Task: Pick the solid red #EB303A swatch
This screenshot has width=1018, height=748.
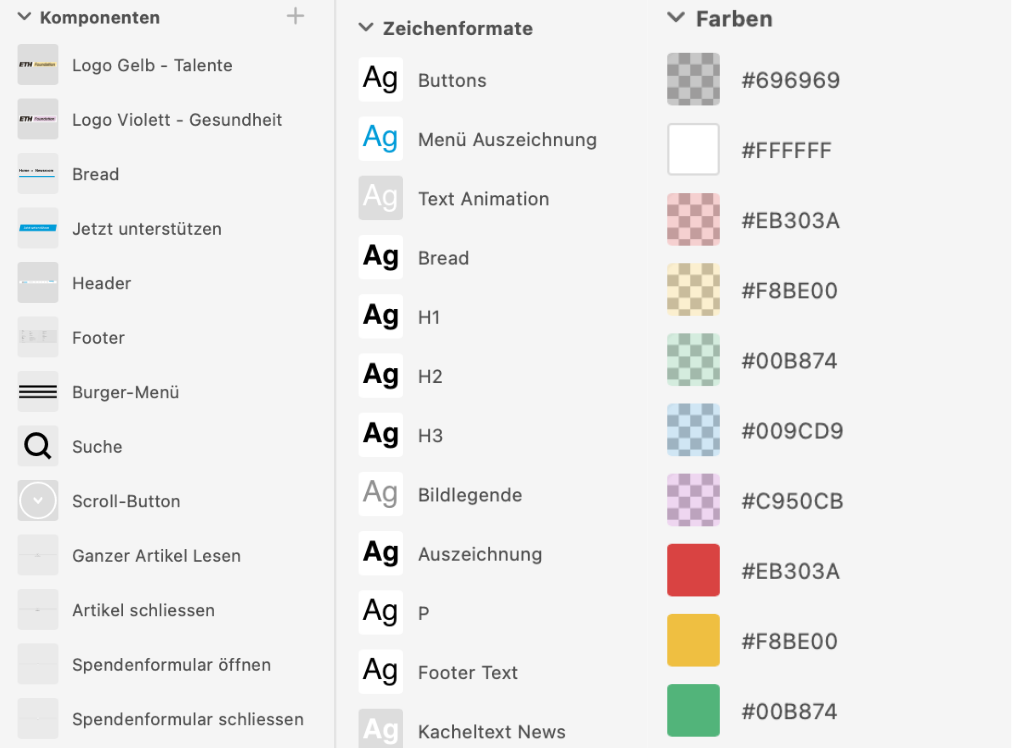Action: 693,570
